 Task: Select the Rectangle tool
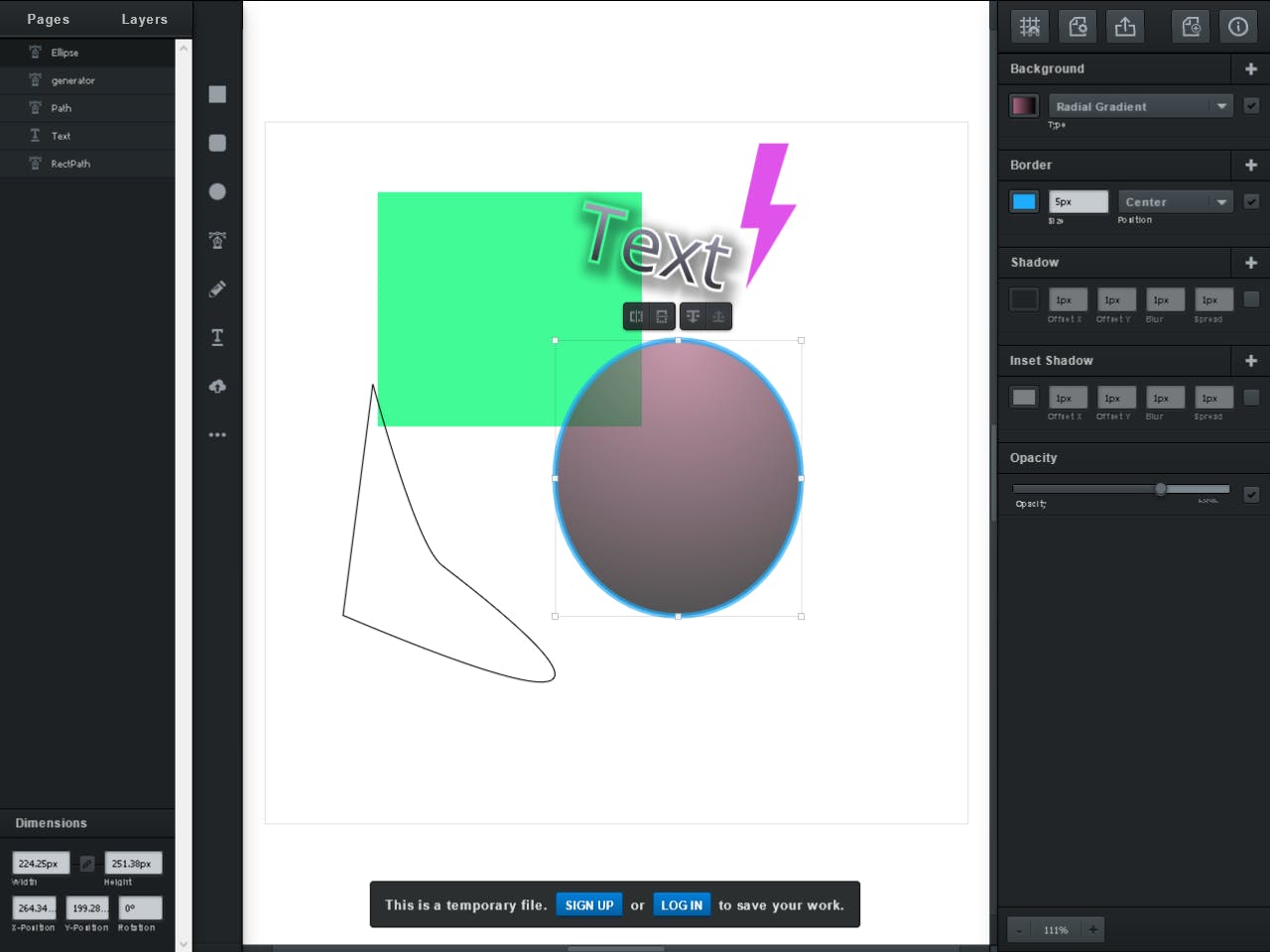pyautogui.click(x=216, y=94)
